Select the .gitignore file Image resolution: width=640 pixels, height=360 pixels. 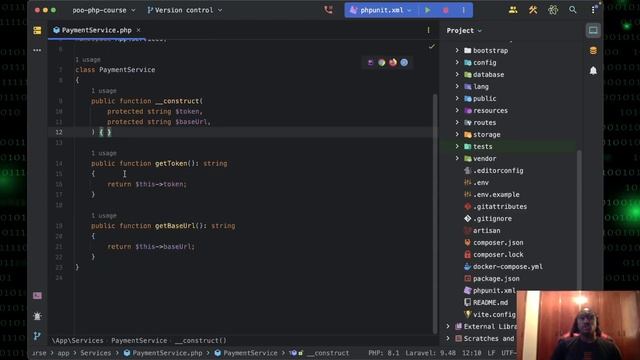tap(492, 218)
